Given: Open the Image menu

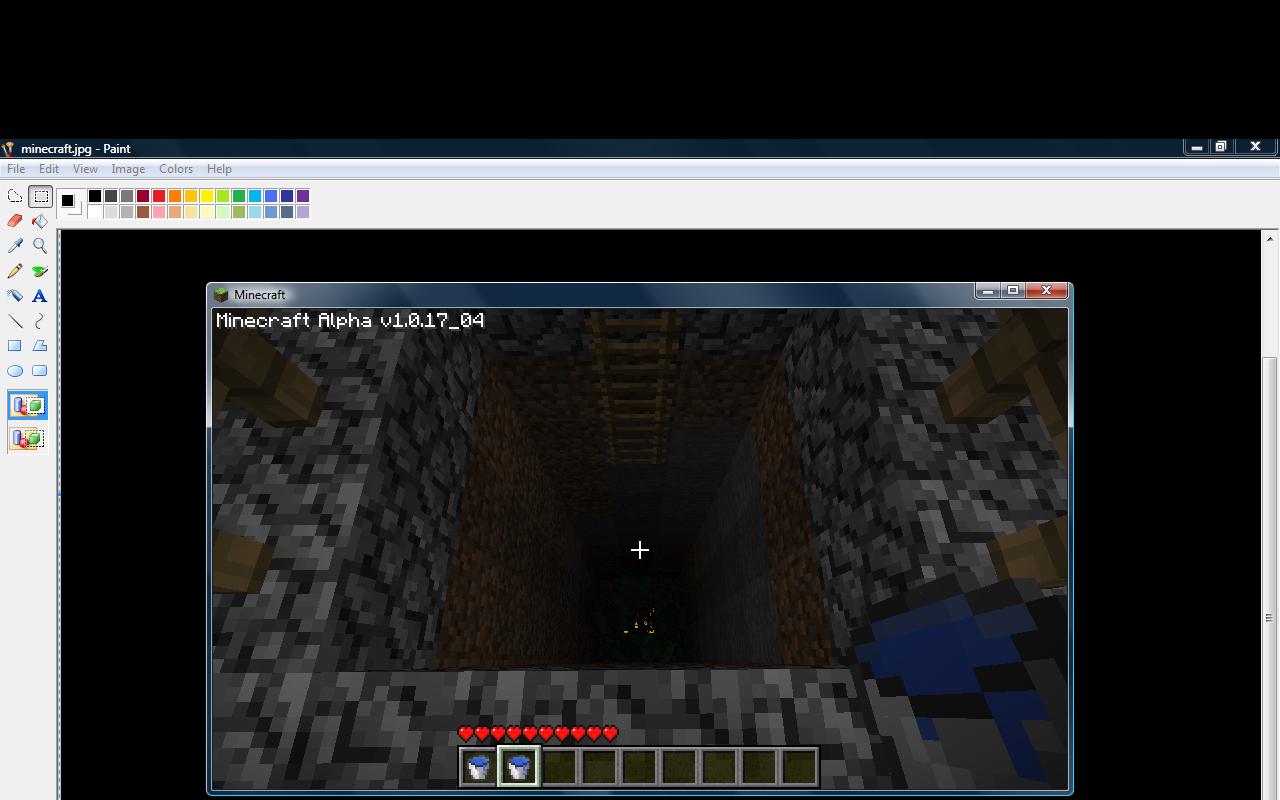Looking at the screenshot, I should click(x=128, y=169).
